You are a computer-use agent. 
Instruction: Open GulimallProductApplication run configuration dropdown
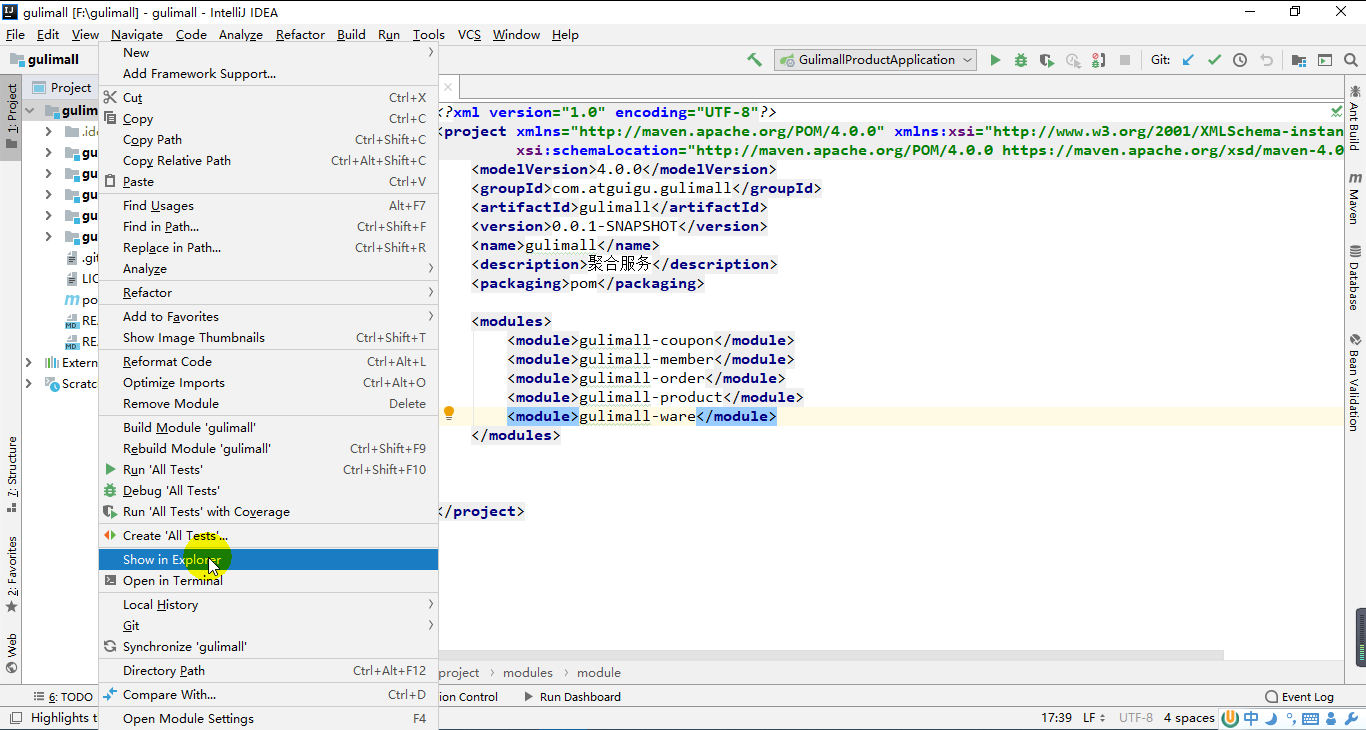click(x=875, y=60)
